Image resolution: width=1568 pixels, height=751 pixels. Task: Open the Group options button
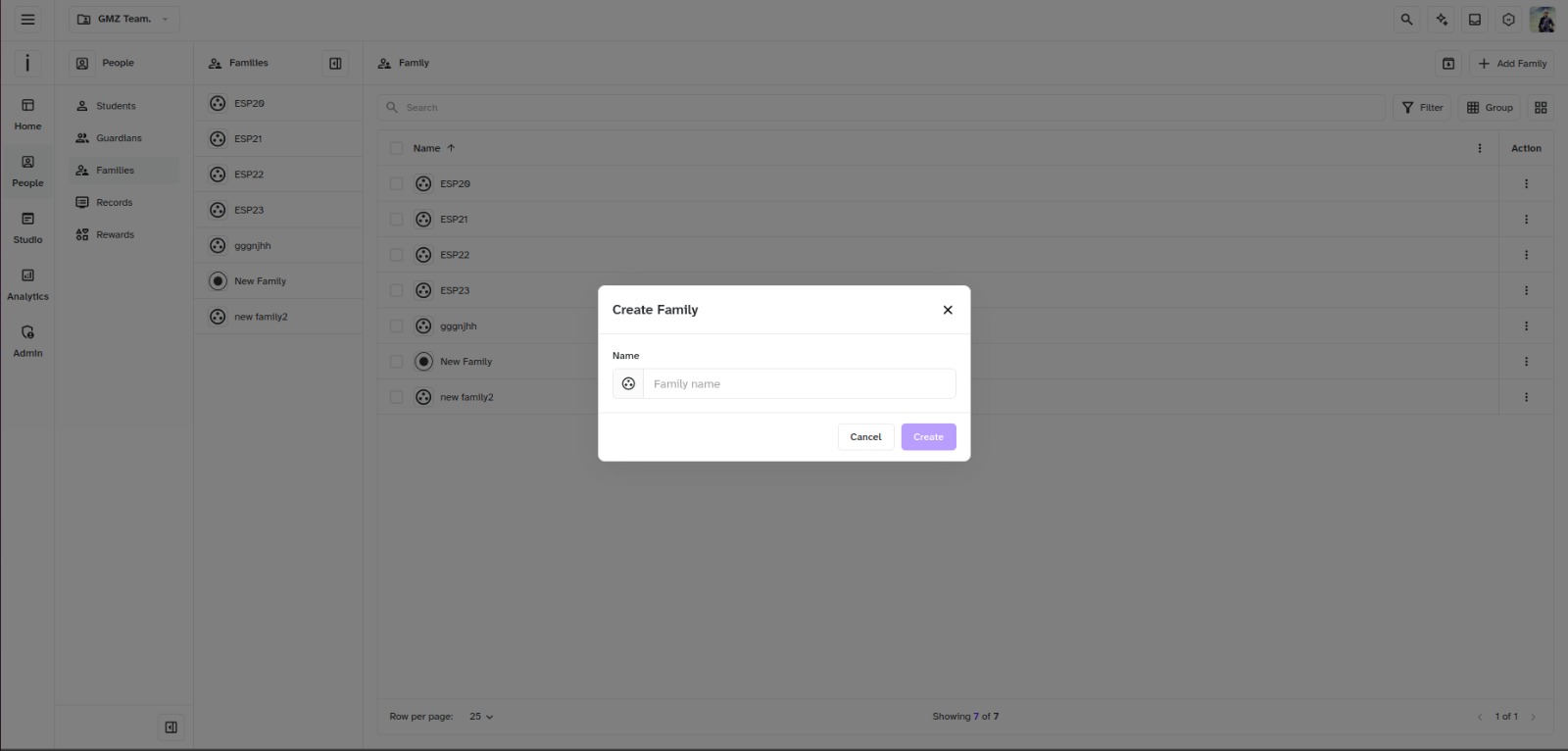click(x=1490, y=108)
